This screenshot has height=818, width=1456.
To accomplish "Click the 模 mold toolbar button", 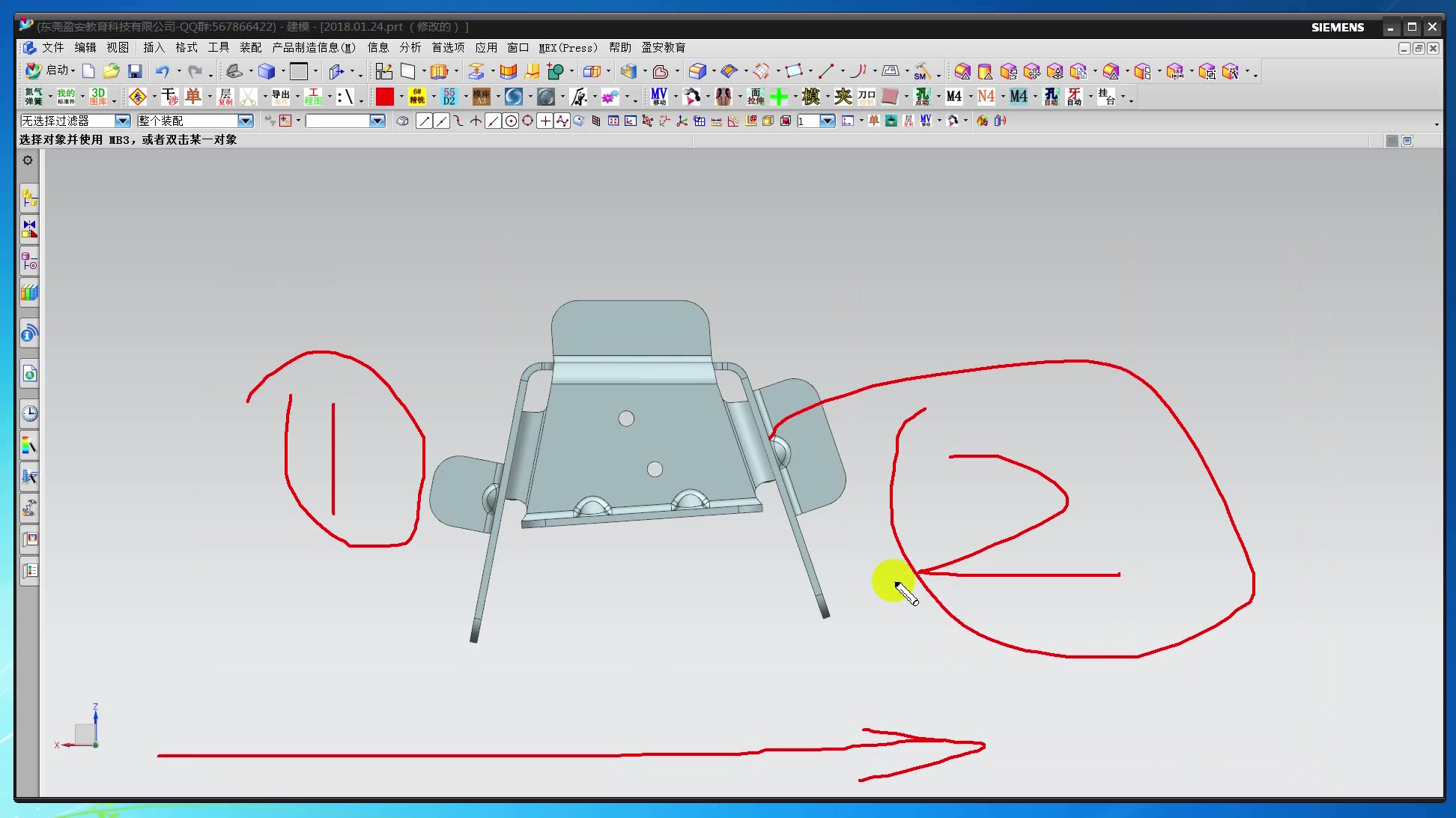I will tap(810, 97).
